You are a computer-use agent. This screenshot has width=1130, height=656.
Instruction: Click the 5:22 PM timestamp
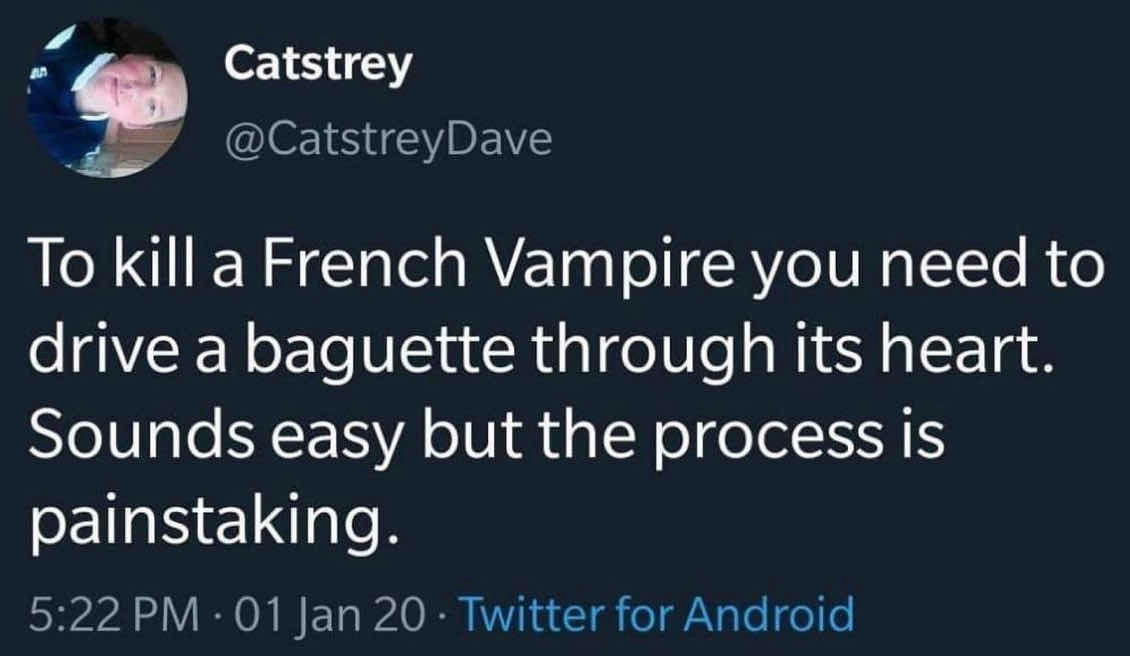pos(114,615)
